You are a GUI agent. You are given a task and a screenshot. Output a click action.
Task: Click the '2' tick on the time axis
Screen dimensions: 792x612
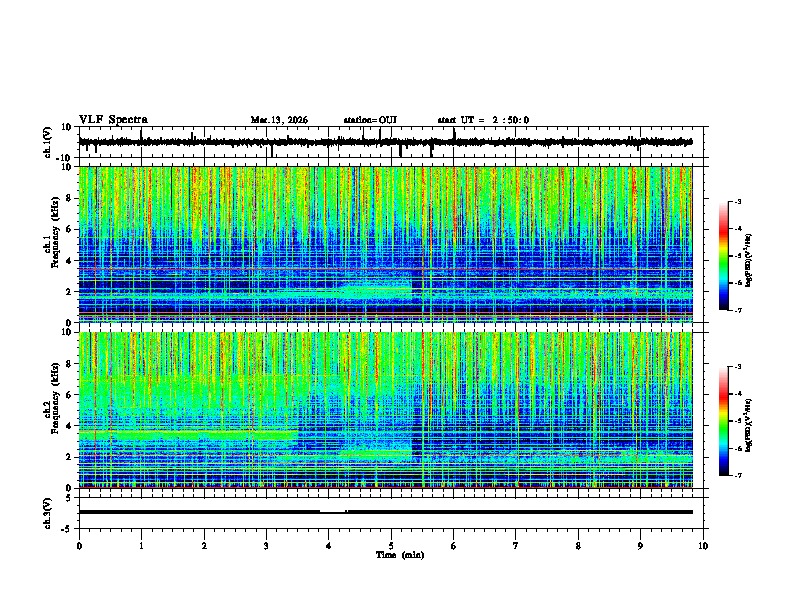tap(204, 546)
